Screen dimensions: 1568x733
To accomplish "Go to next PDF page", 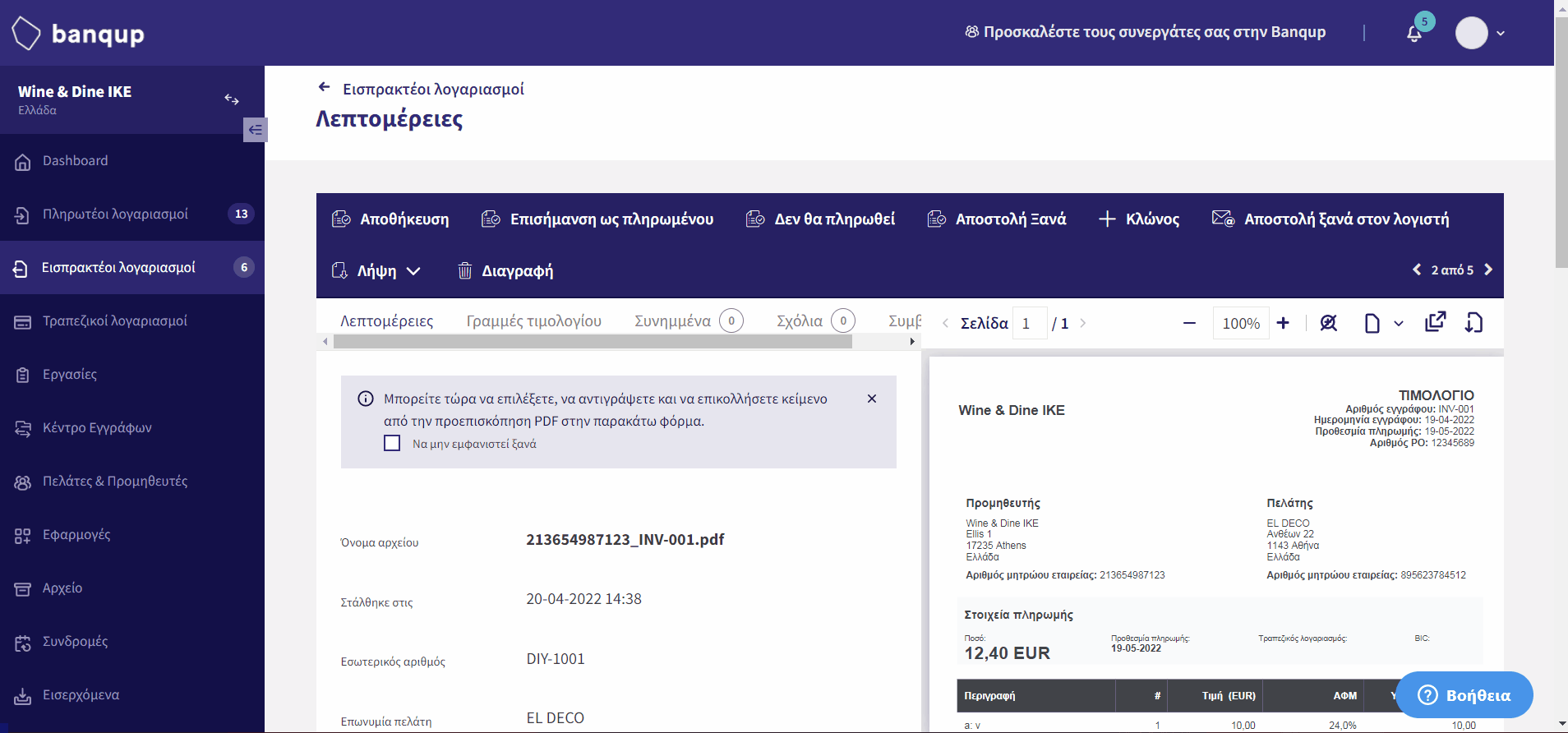I will (1083, 324).
